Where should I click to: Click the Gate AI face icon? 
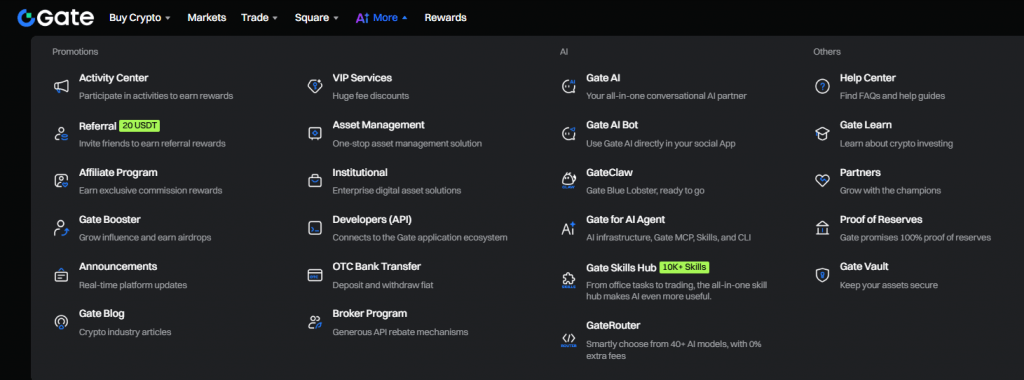568,86
